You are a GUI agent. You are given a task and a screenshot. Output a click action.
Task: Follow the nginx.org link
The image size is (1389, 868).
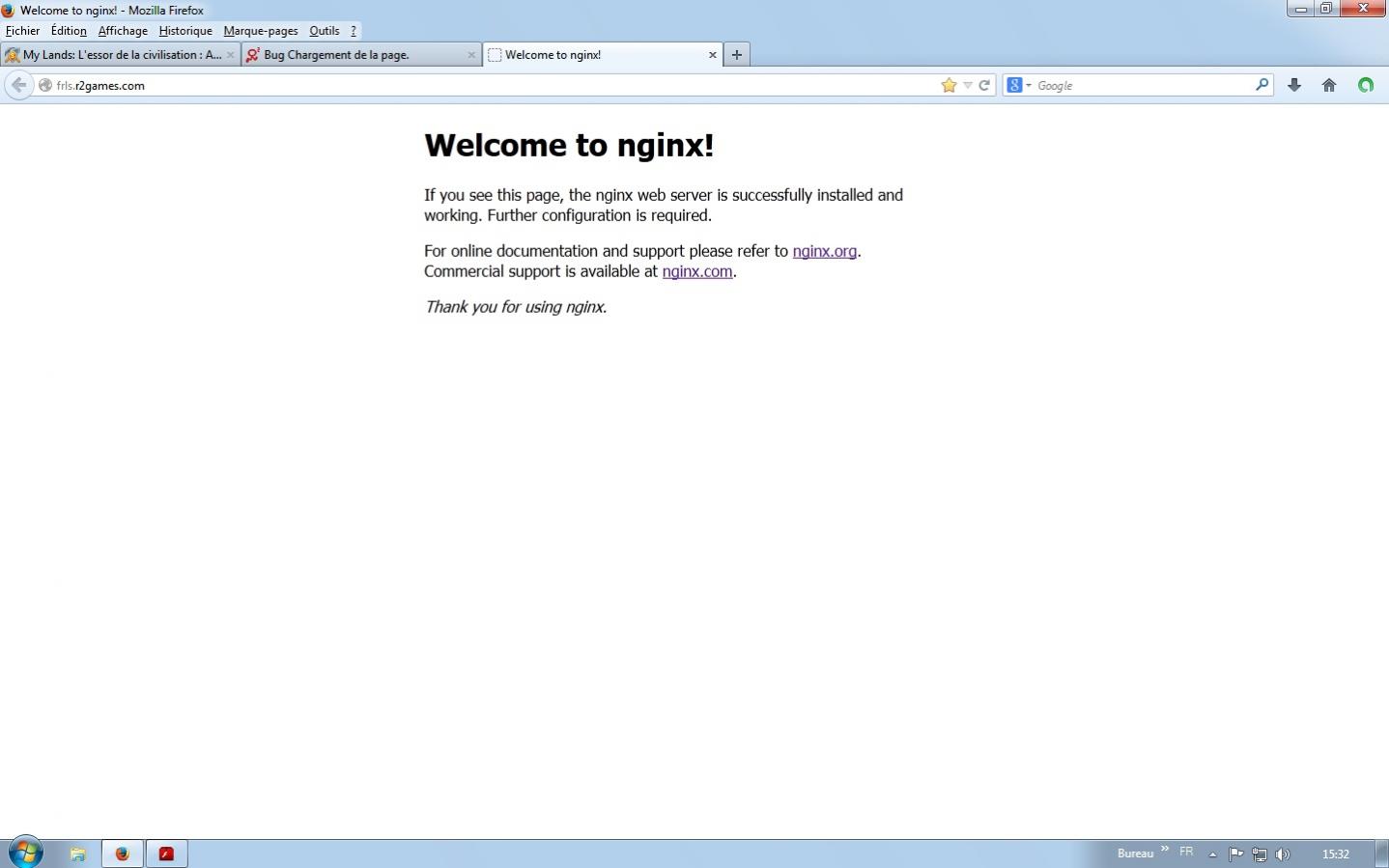824,251
